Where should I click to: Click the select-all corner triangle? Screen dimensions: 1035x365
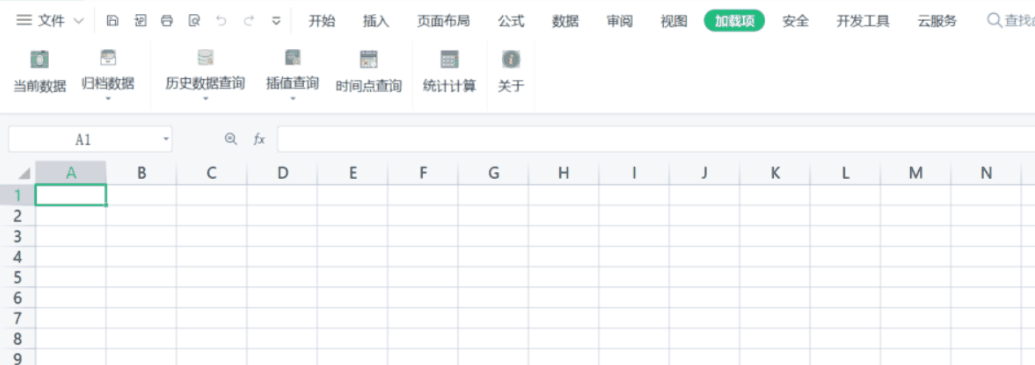pyautogui.click(x=25, y=174)
